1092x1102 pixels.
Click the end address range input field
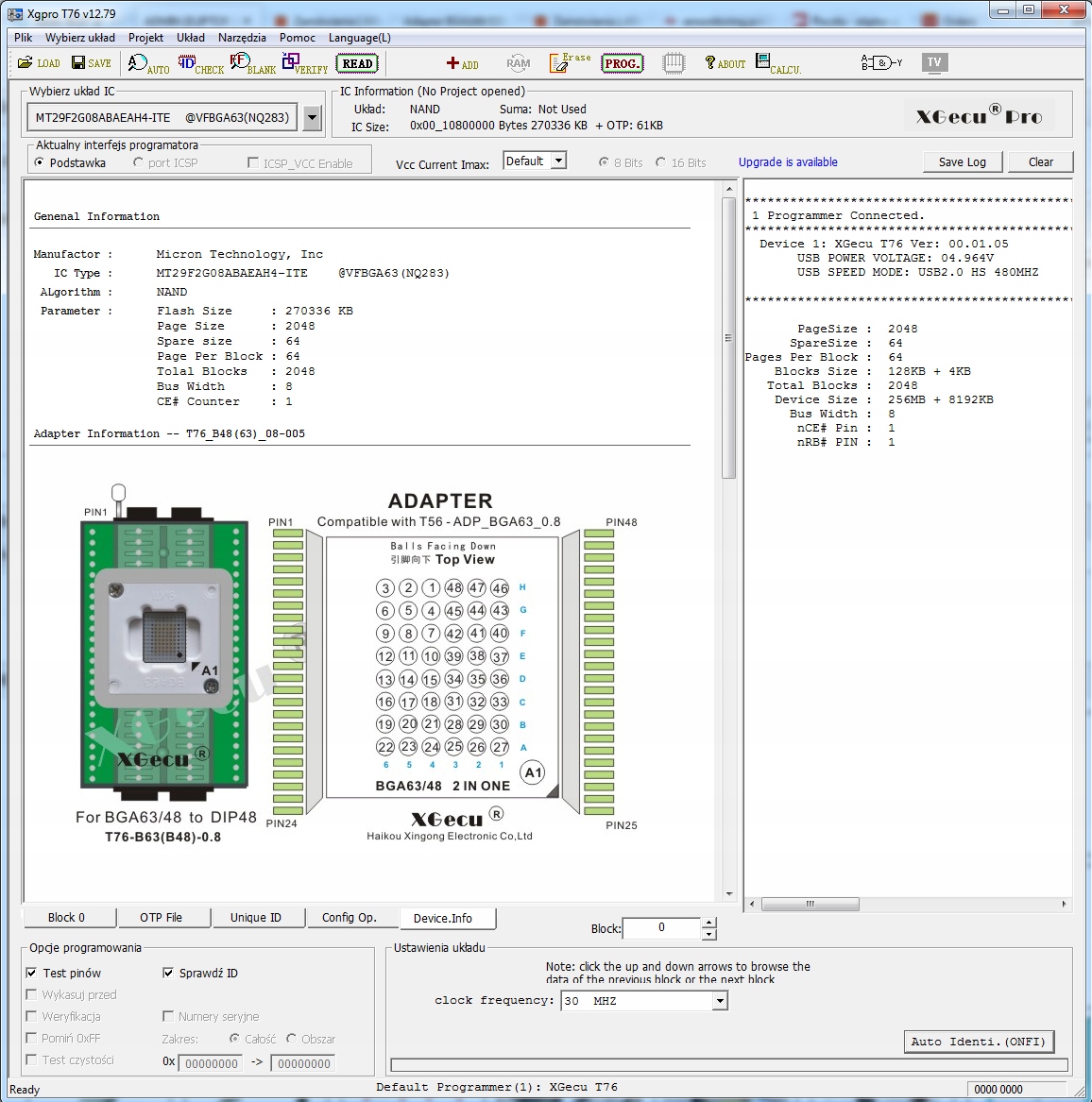[x=304, y=1063]
